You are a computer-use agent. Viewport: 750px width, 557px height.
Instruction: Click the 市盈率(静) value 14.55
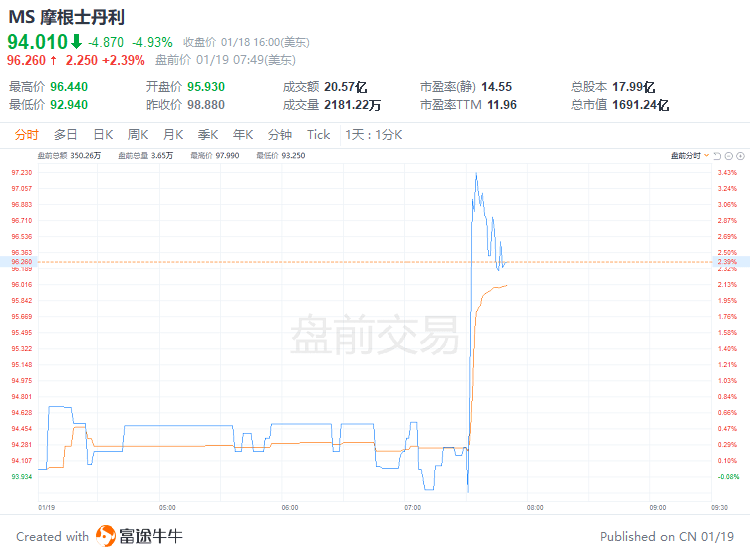coord(496,87)
